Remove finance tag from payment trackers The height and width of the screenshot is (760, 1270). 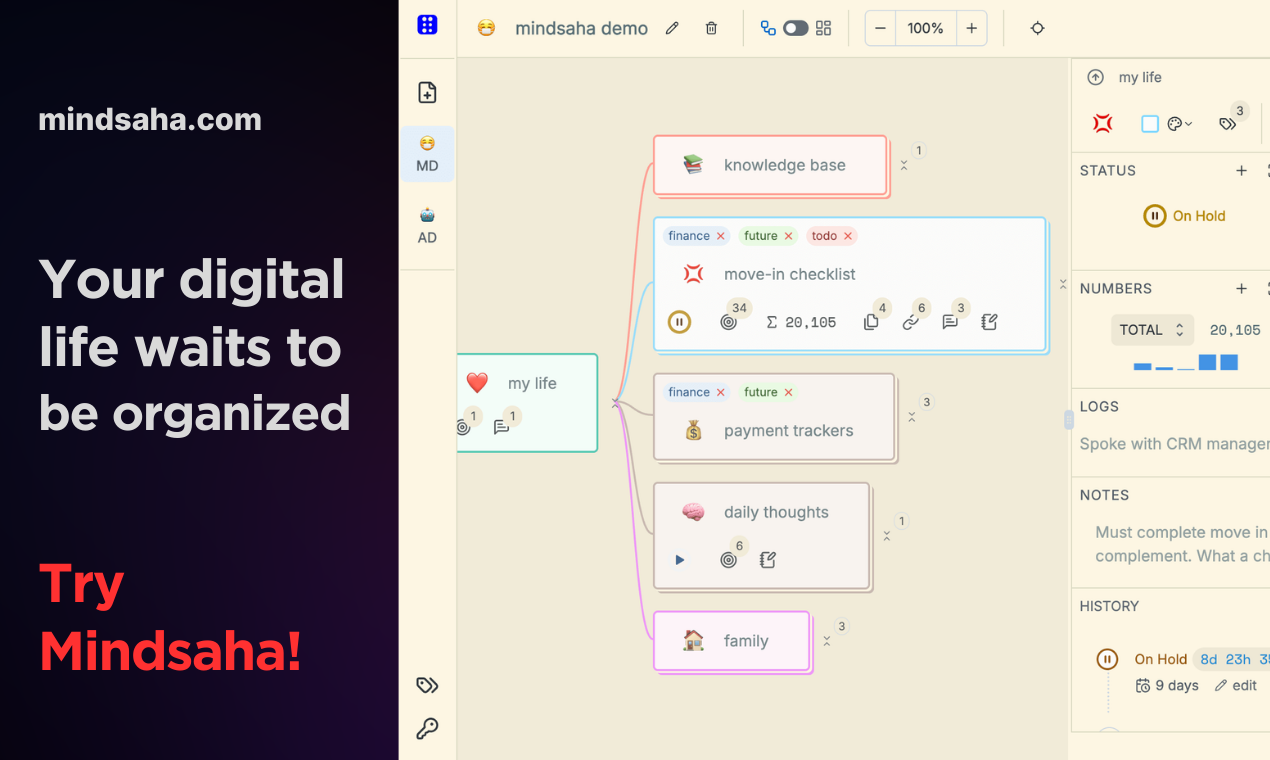click(720, 392)
